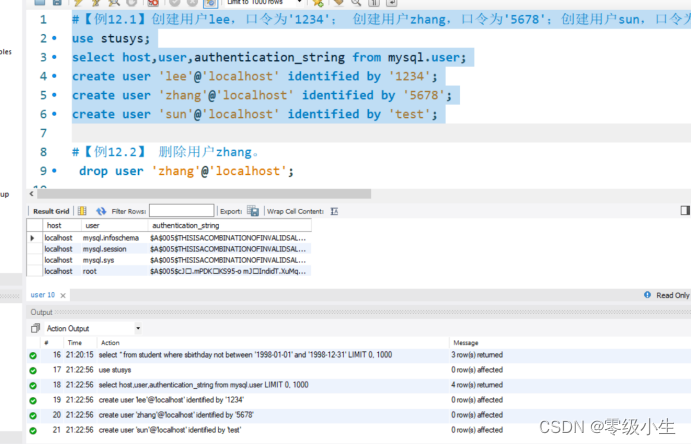The image size is (691, 445).
Task: Click the horizontal scrollbar of the SQL editor
Action: coord(204,194)
